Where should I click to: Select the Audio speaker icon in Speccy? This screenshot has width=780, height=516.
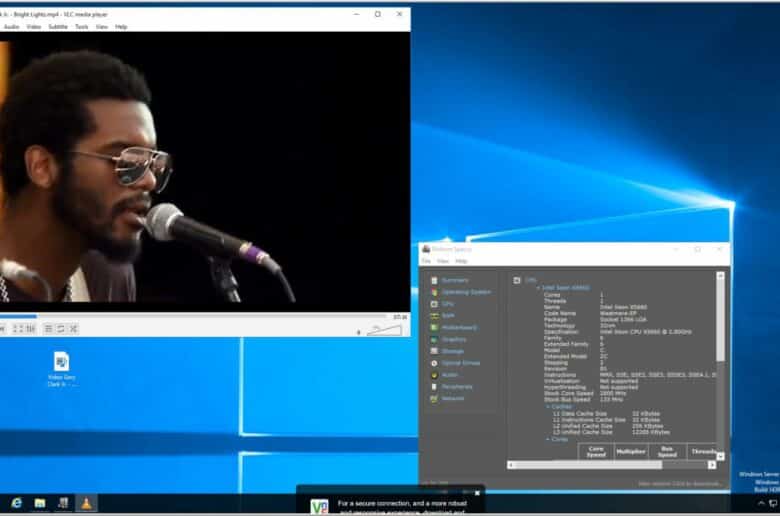coord(434,375)
